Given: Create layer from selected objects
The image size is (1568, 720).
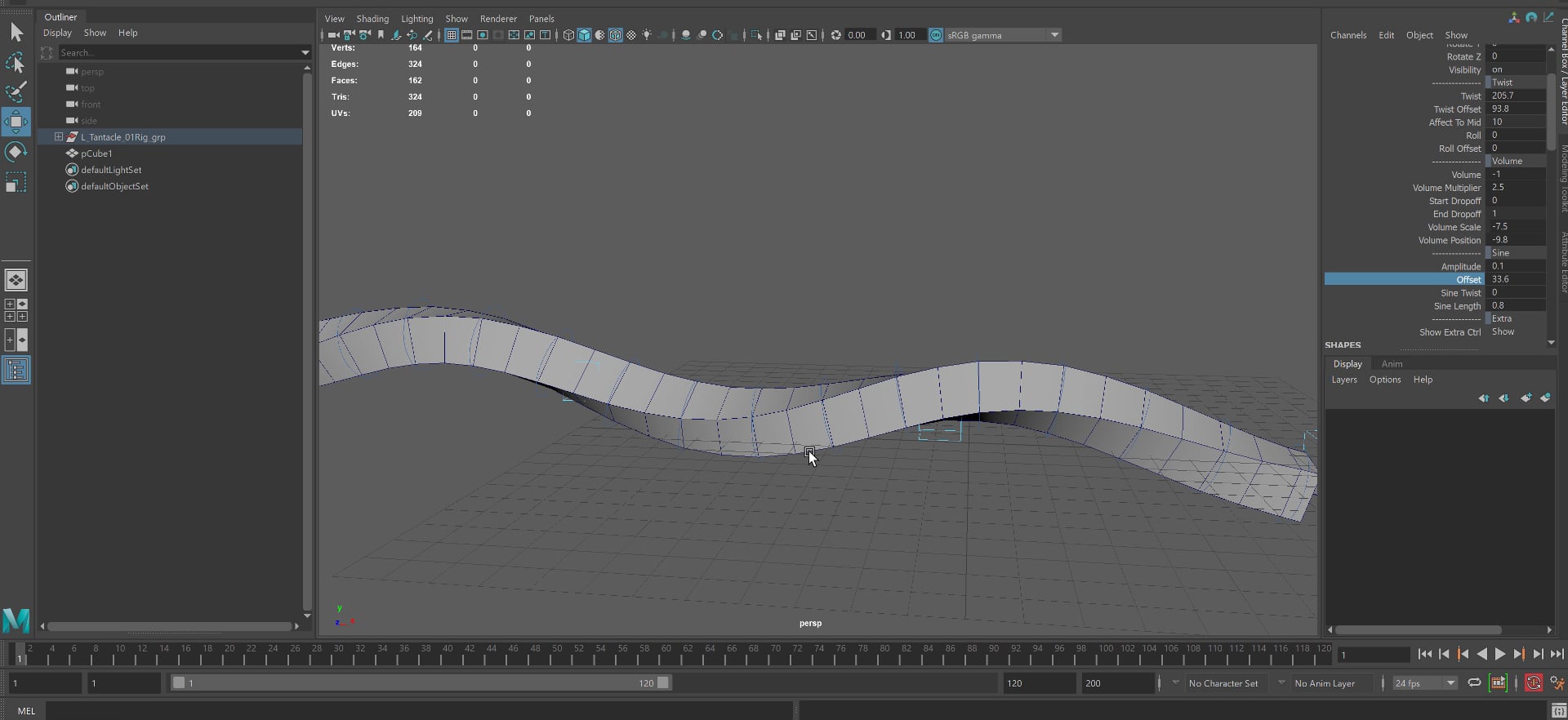Looking at the screenshot, I should tap(1545, 398).
